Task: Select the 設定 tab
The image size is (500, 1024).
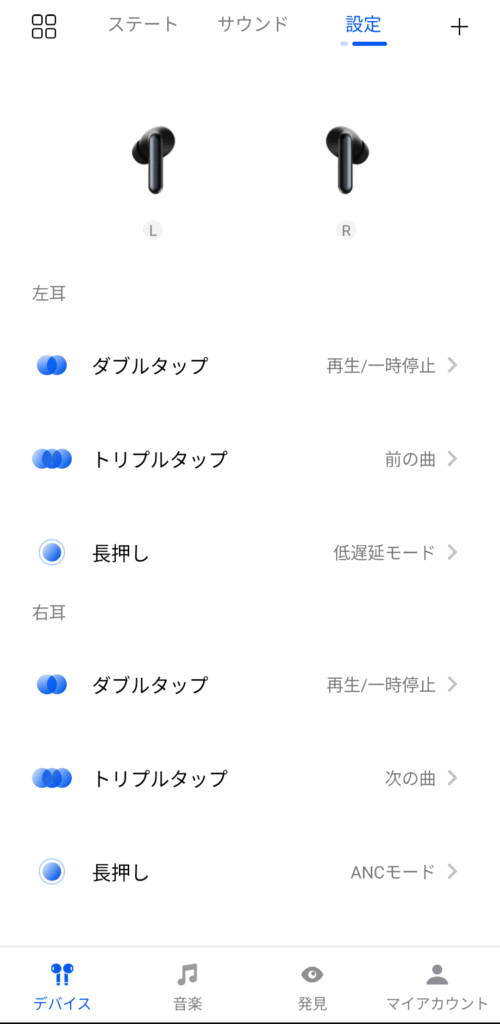Action: [x=364, y=25]
